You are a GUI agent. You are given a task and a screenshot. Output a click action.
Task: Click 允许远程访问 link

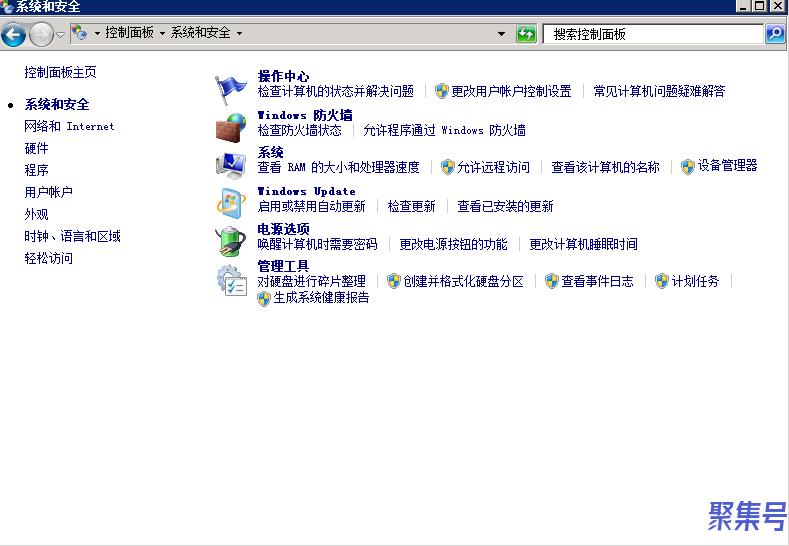[493, 168]
